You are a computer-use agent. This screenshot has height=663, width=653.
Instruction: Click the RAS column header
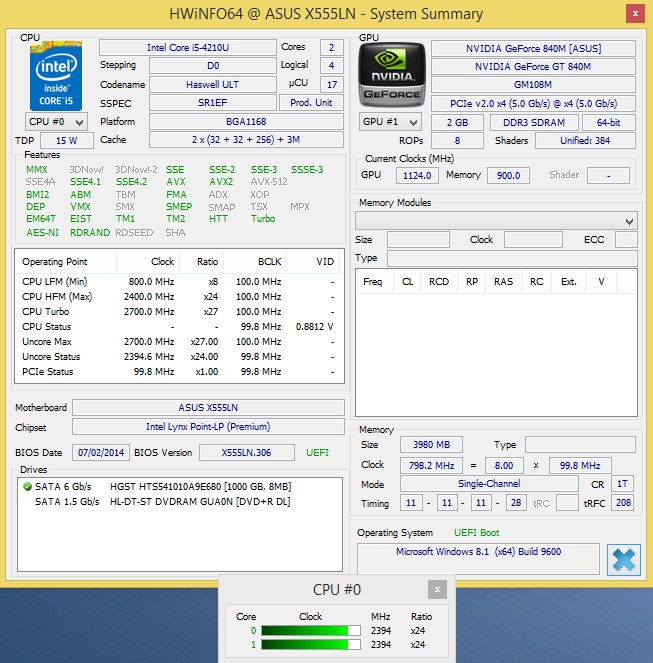click(503, 282)
